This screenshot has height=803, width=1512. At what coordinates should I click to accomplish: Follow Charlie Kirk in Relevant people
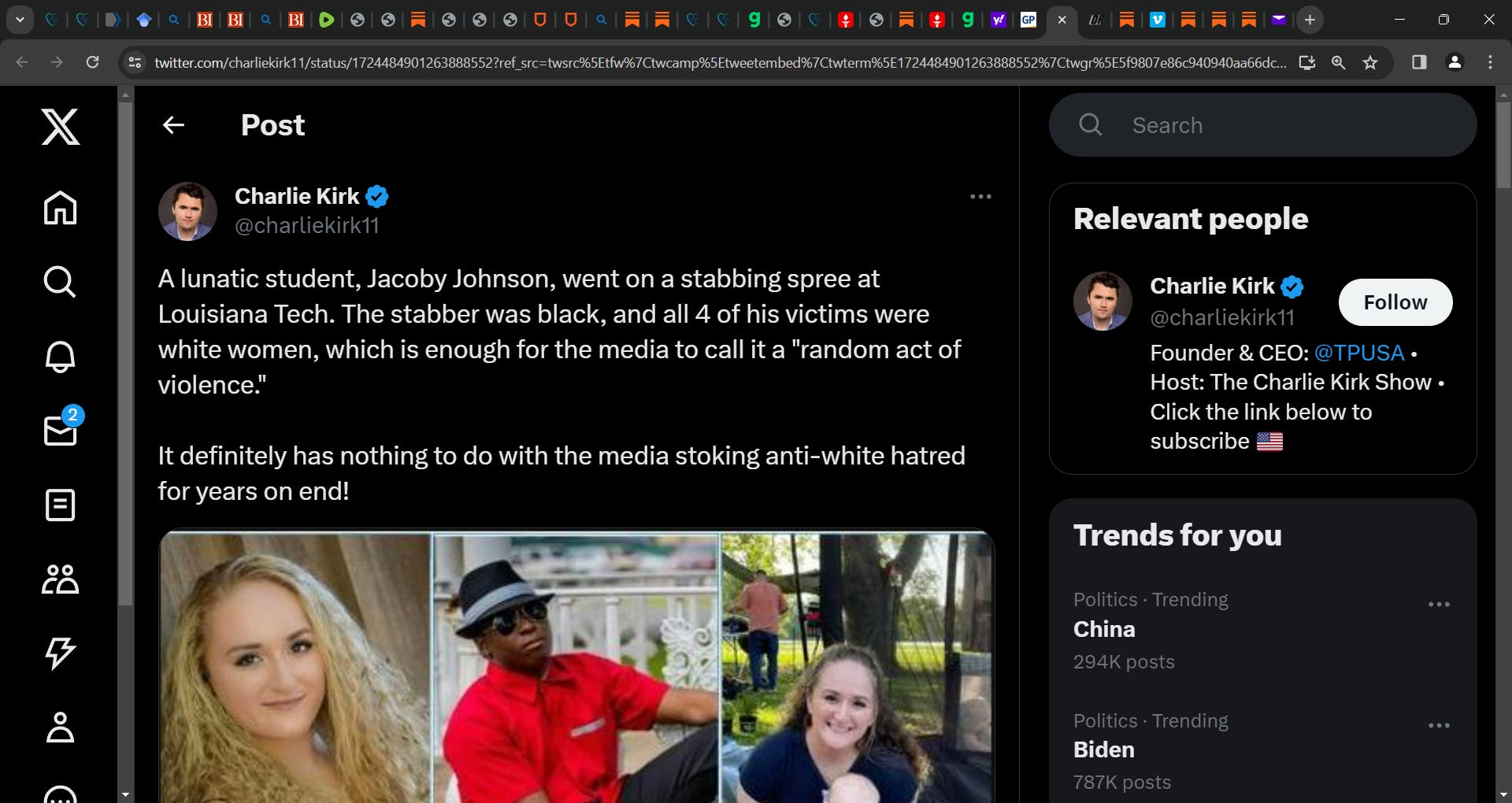1395,302
